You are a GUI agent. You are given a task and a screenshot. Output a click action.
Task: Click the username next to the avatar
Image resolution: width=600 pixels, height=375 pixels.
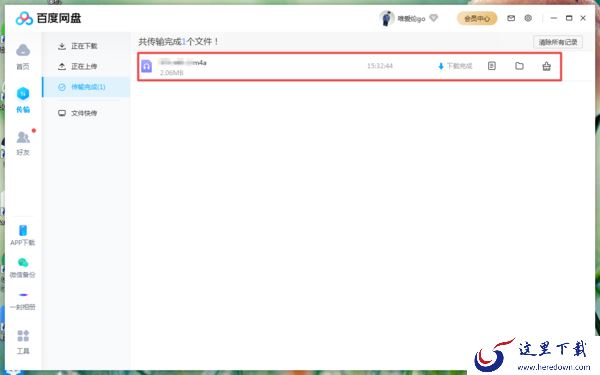pyautogui.click(x=411, y=18)
